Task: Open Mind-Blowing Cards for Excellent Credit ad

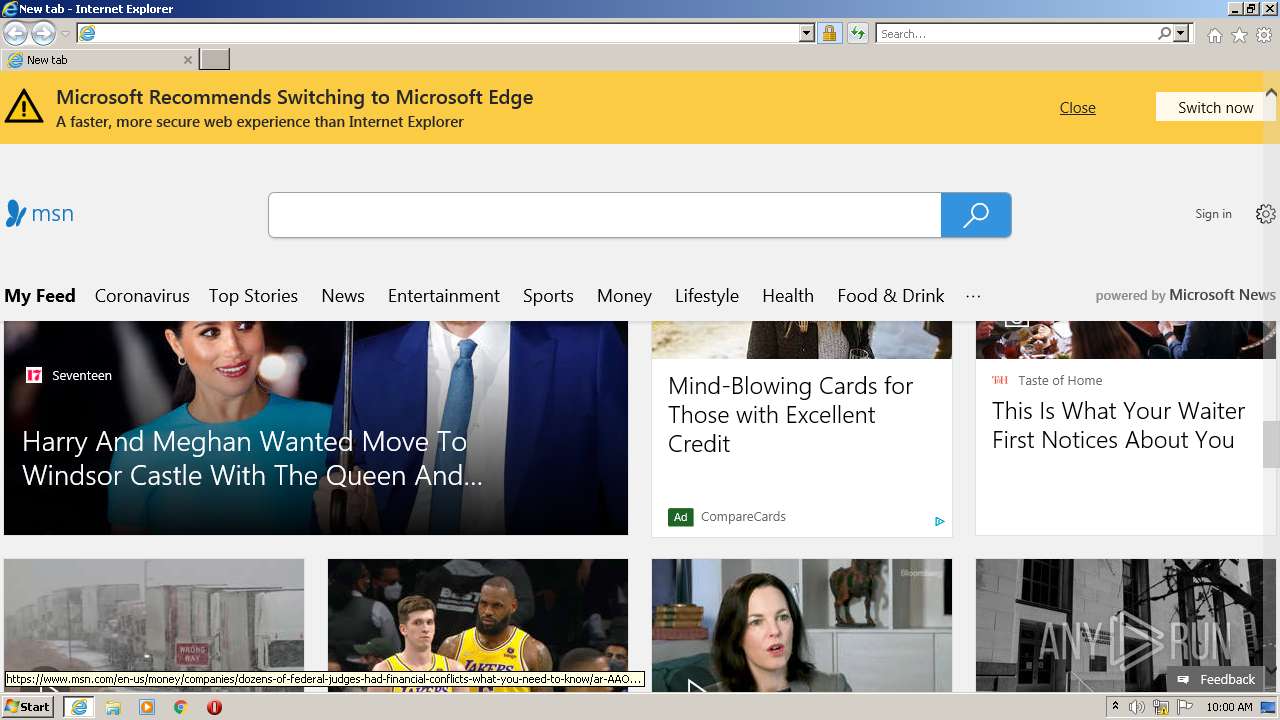Action: [790, 414]
